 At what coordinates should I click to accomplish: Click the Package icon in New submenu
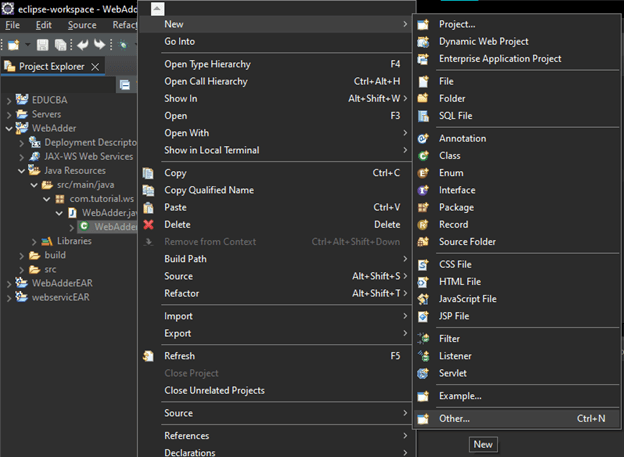point(423,207)
